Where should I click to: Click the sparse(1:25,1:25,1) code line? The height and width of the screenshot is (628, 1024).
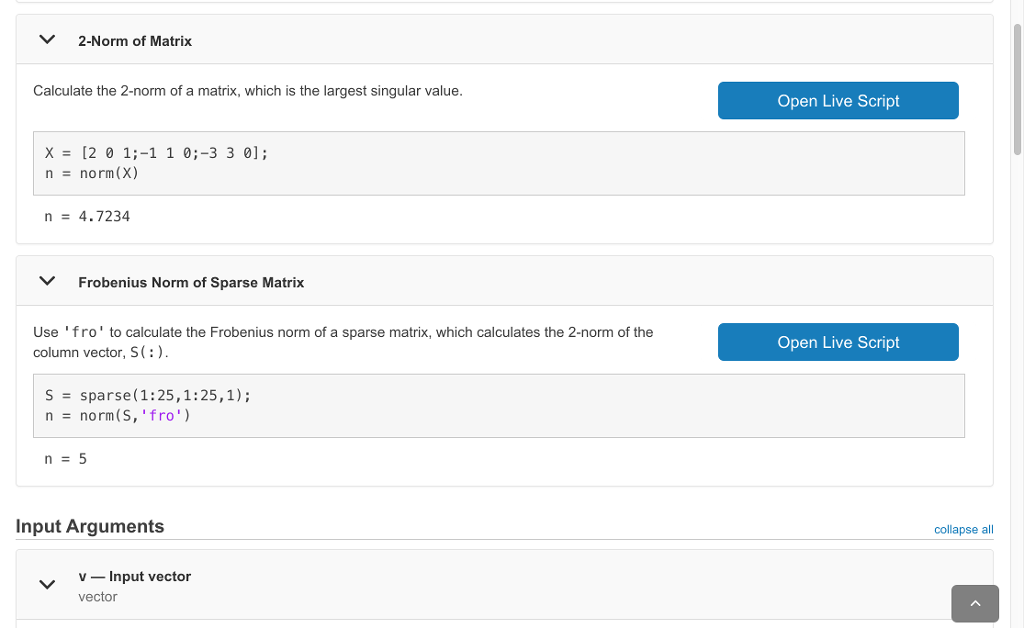[148, 395]
